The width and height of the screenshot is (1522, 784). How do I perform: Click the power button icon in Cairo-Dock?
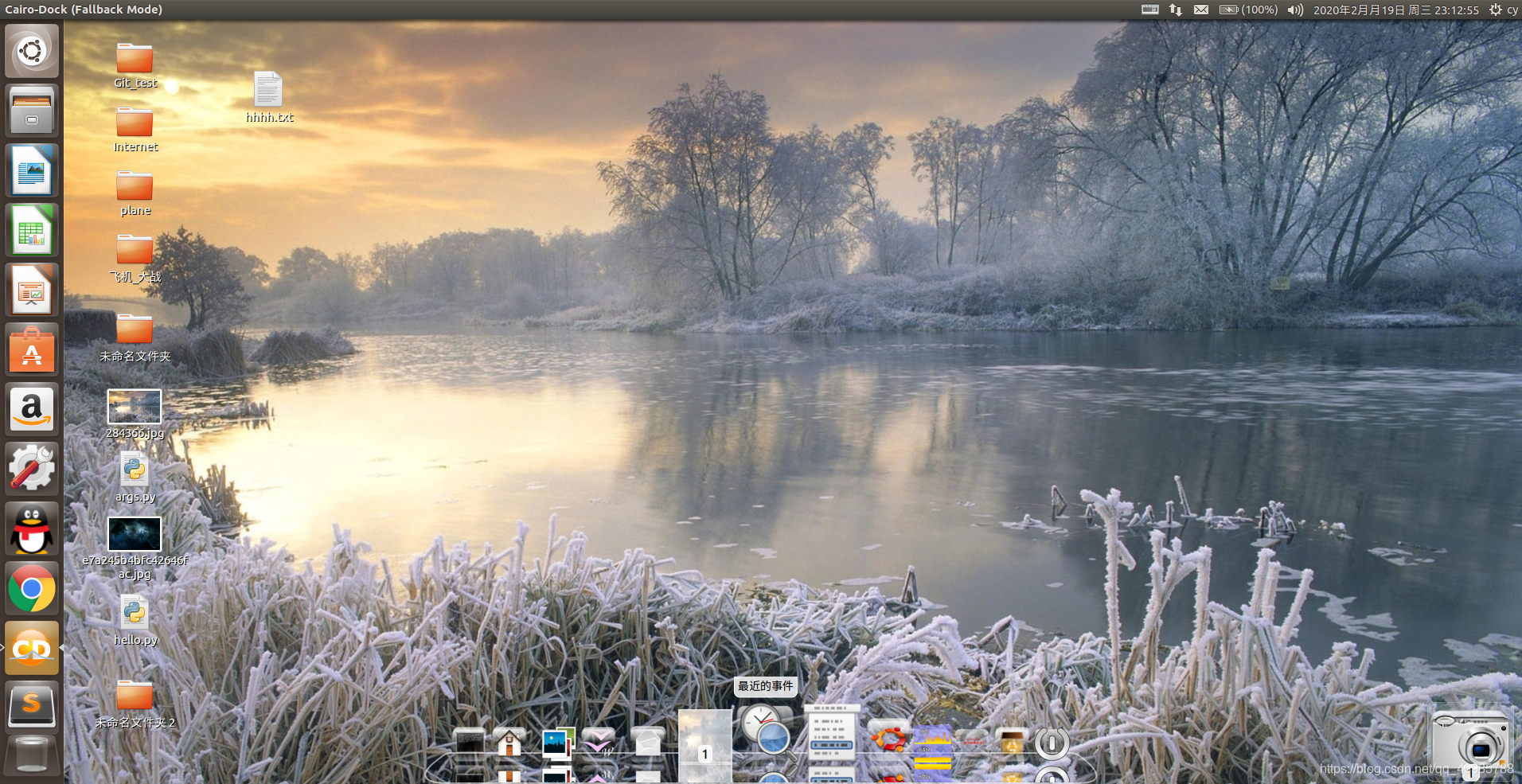tap(1052, 742)
